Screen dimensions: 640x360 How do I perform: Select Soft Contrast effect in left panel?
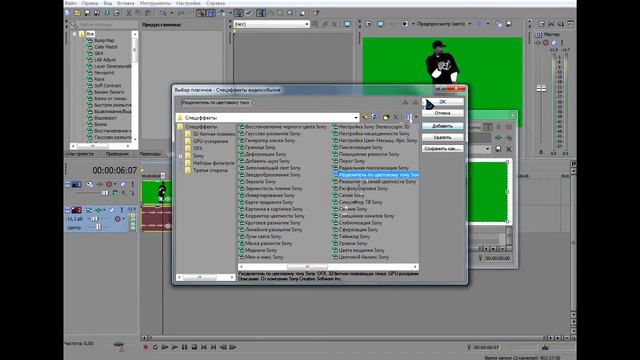point(107,86)
